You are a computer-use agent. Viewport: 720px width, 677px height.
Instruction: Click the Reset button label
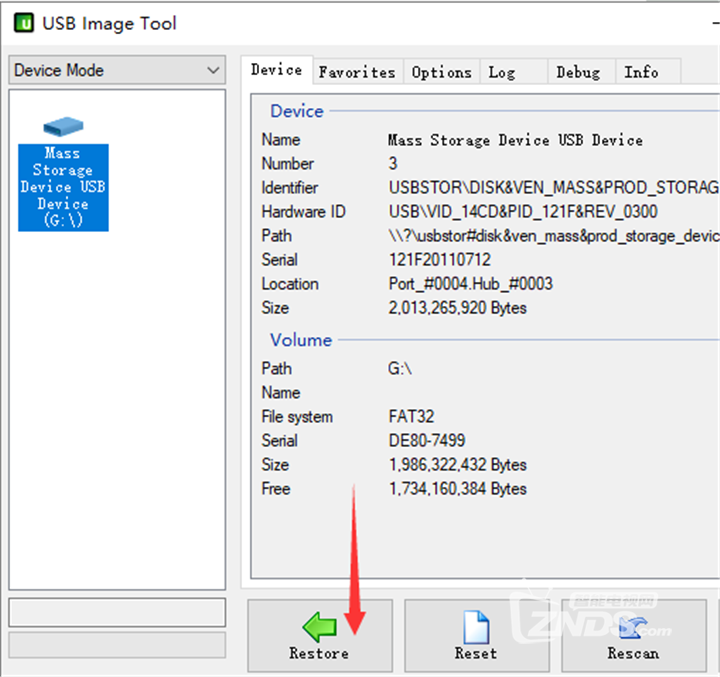(476, 653)
